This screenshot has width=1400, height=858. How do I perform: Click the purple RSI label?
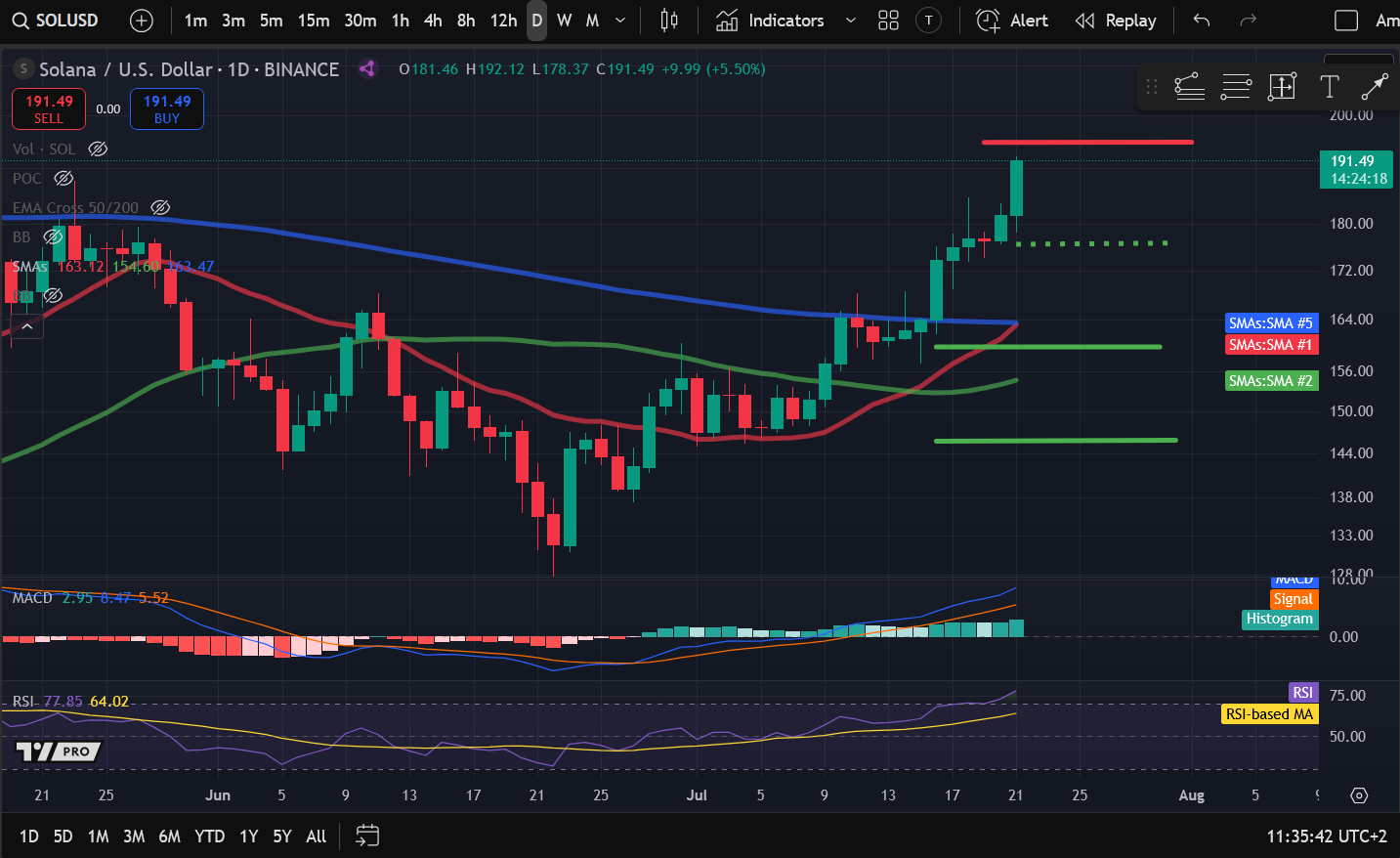[1303, 692]
